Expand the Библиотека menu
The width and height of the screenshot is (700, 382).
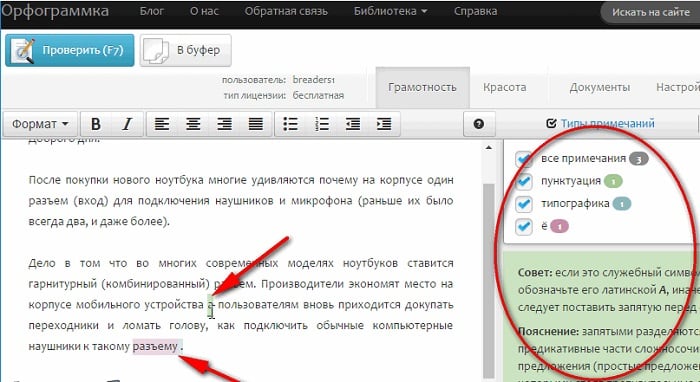[x=390, y=11]
